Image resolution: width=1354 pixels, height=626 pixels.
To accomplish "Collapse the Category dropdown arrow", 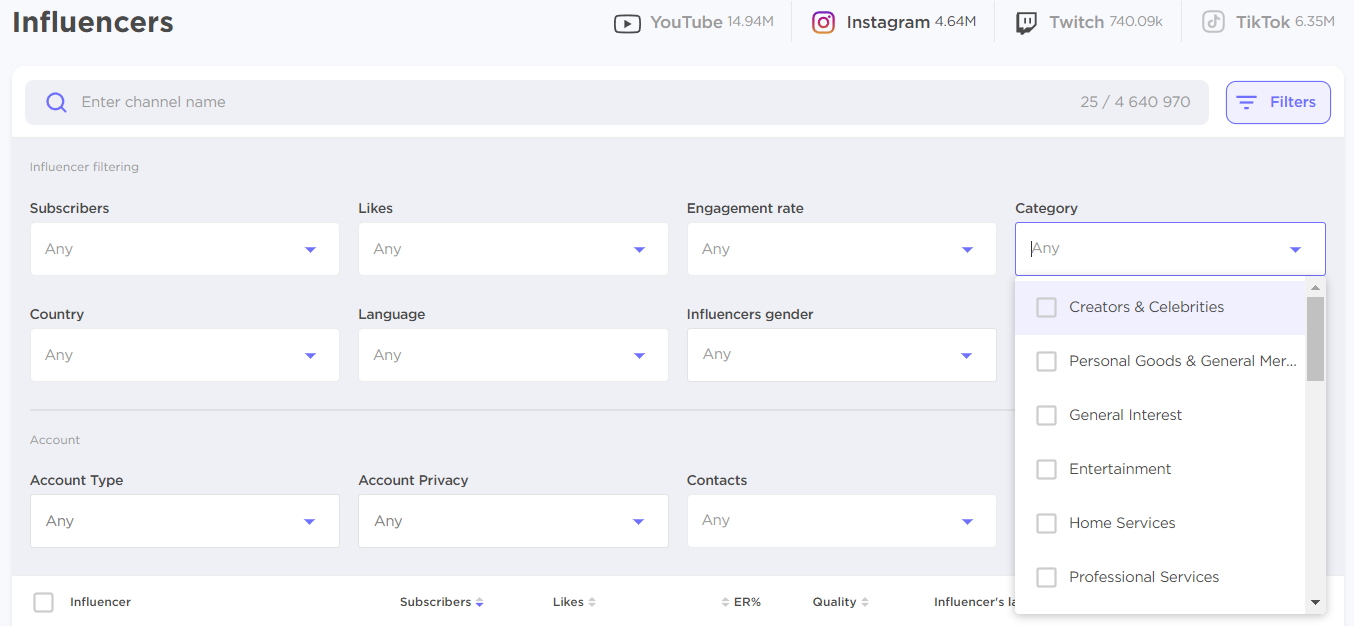I will [1295, 249].
